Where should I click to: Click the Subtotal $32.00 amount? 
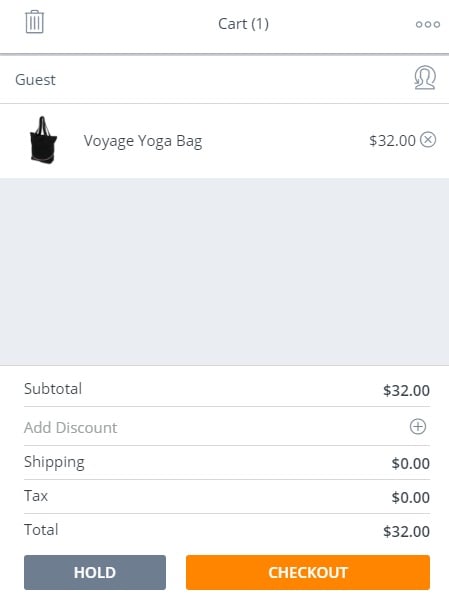(406, 390)
